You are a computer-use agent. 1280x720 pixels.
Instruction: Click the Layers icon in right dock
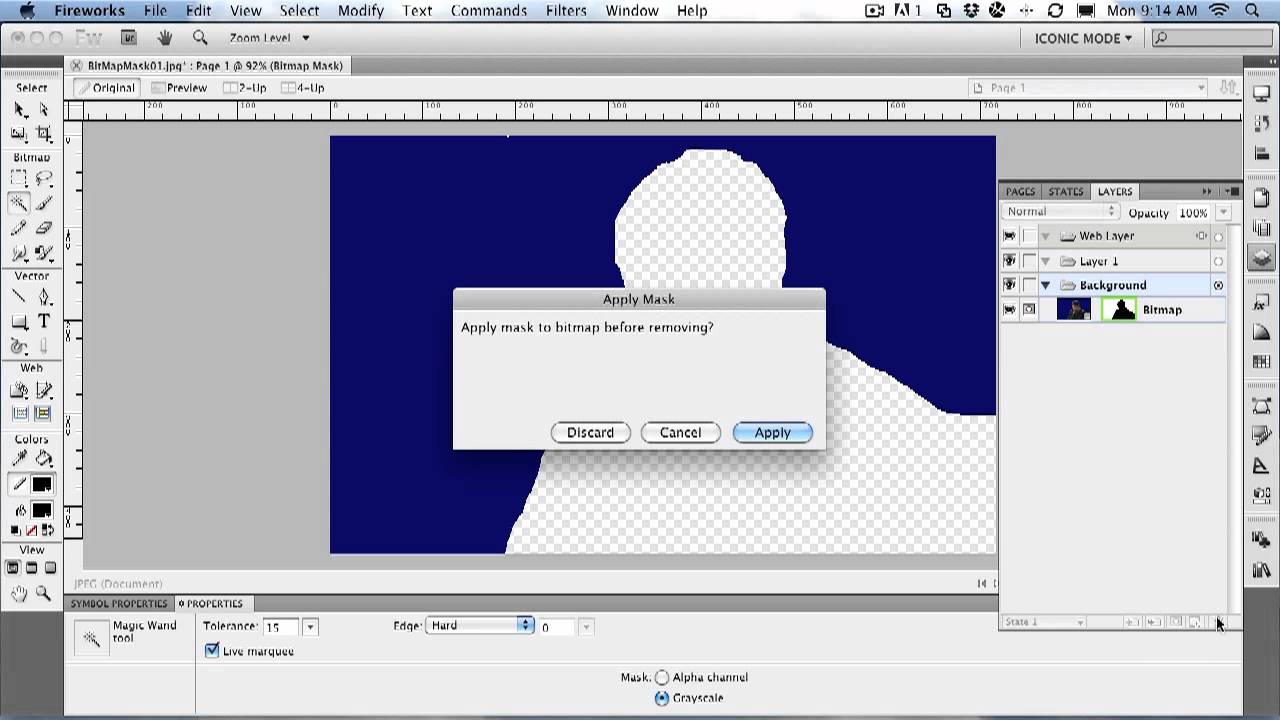click(x=1261, y=257)
